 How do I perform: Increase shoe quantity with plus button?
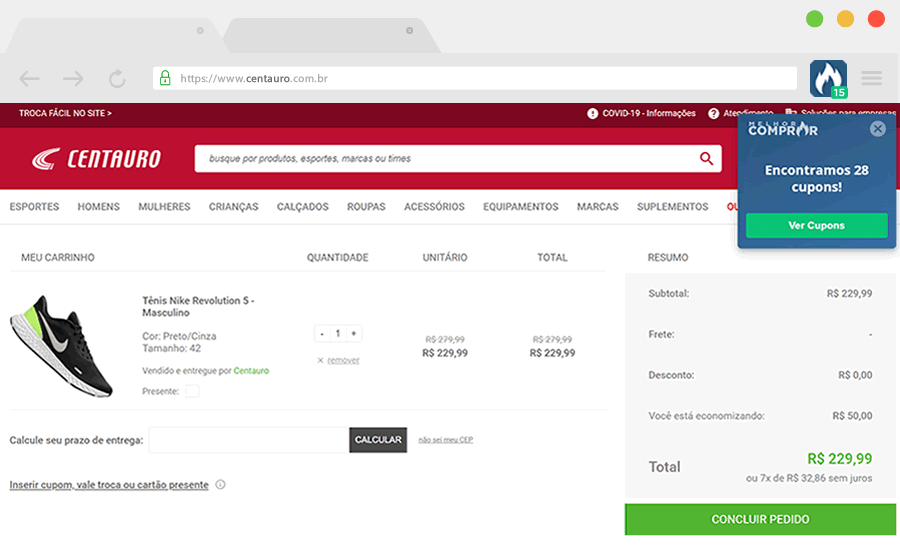point(354,333)
